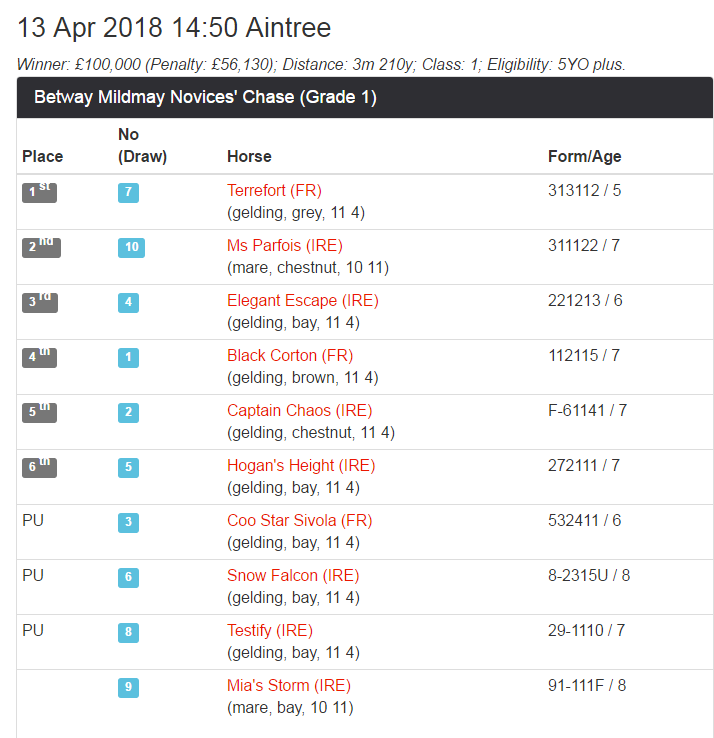Image resolution: width=714 pixels, height=738 pixels.
Task: Click the blue number 9 badge
Action: [x=128, y=687]
